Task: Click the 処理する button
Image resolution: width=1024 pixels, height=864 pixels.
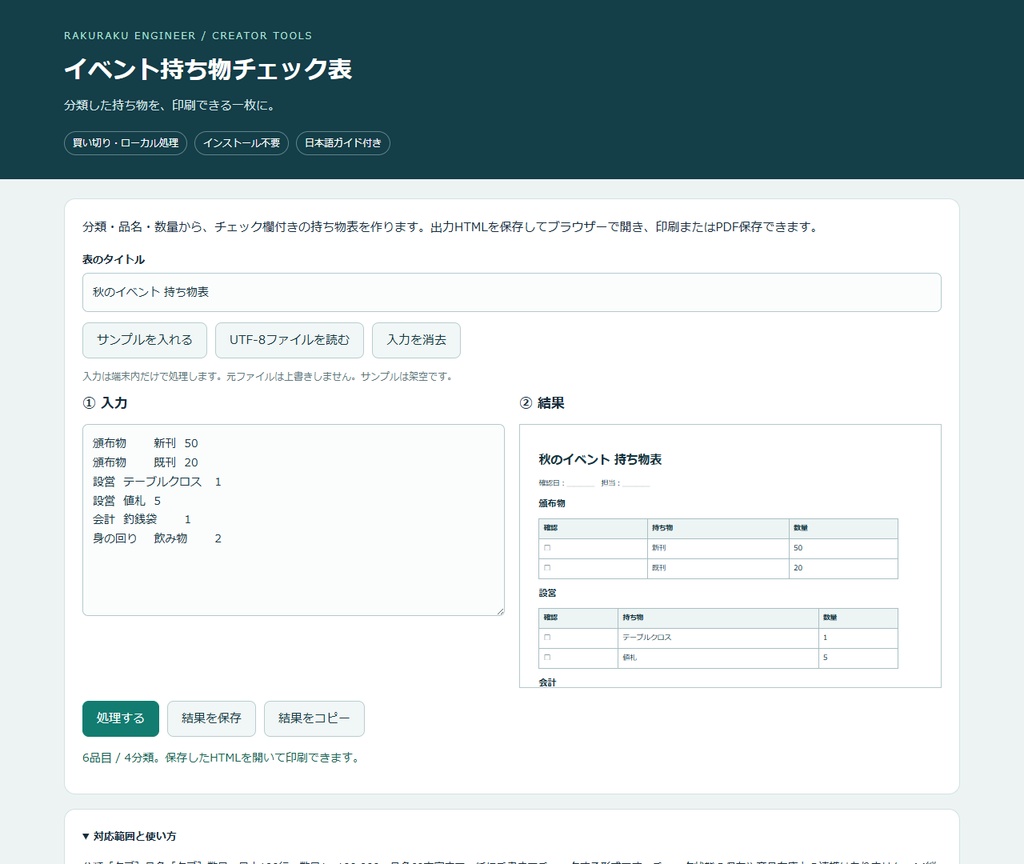Action: (x=120, y=718)
